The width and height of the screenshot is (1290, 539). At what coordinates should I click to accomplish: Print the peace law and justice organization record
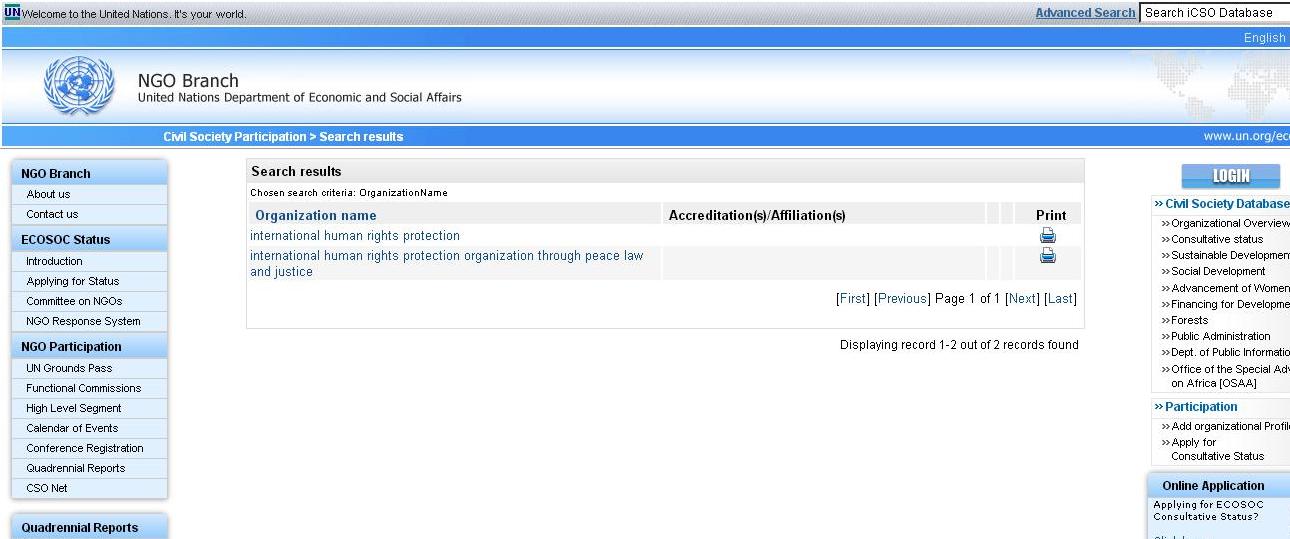click(x=1048, y=256)
